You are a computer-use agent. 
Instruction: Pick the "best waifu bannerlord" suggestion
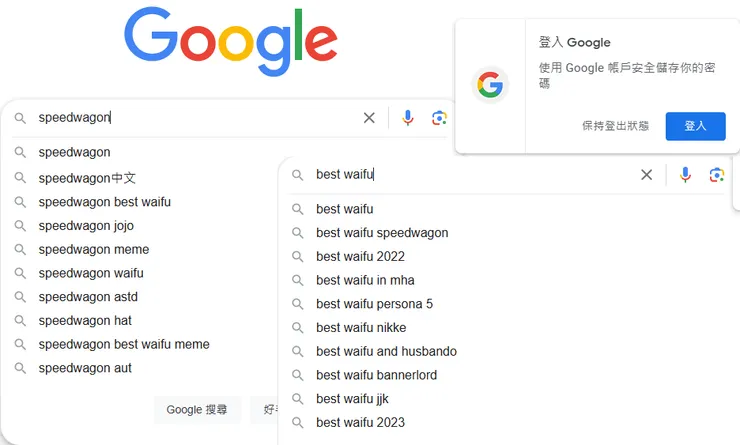376,375
